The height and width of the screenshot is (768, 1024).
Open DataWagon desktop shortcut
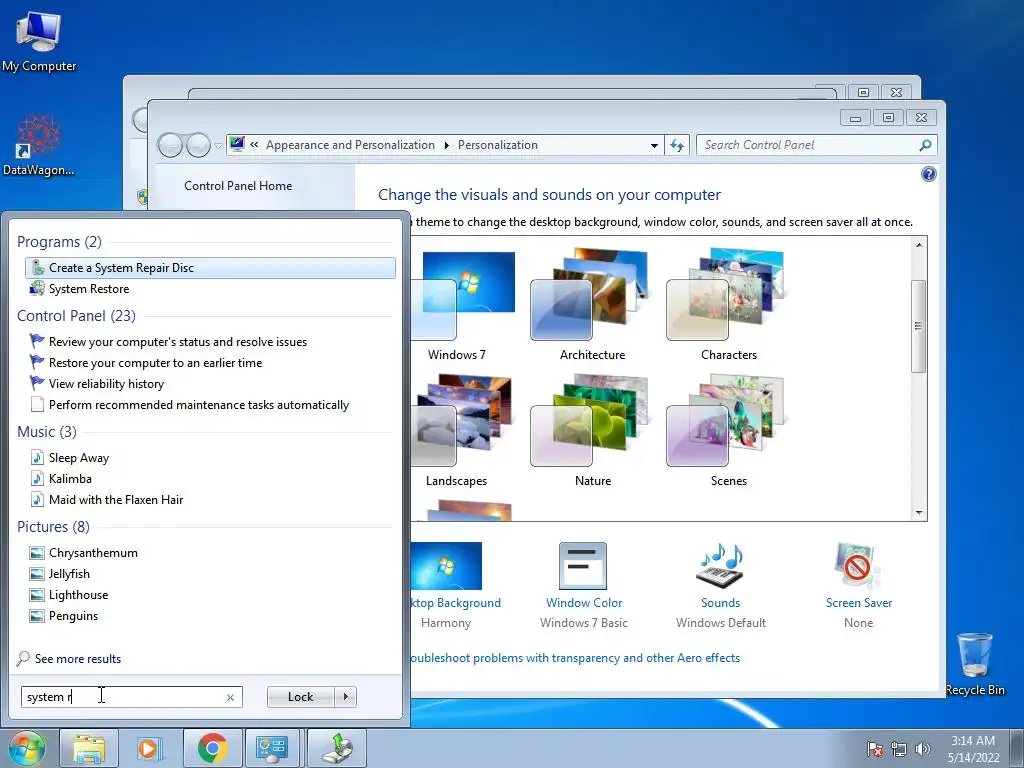click(39, 145)
